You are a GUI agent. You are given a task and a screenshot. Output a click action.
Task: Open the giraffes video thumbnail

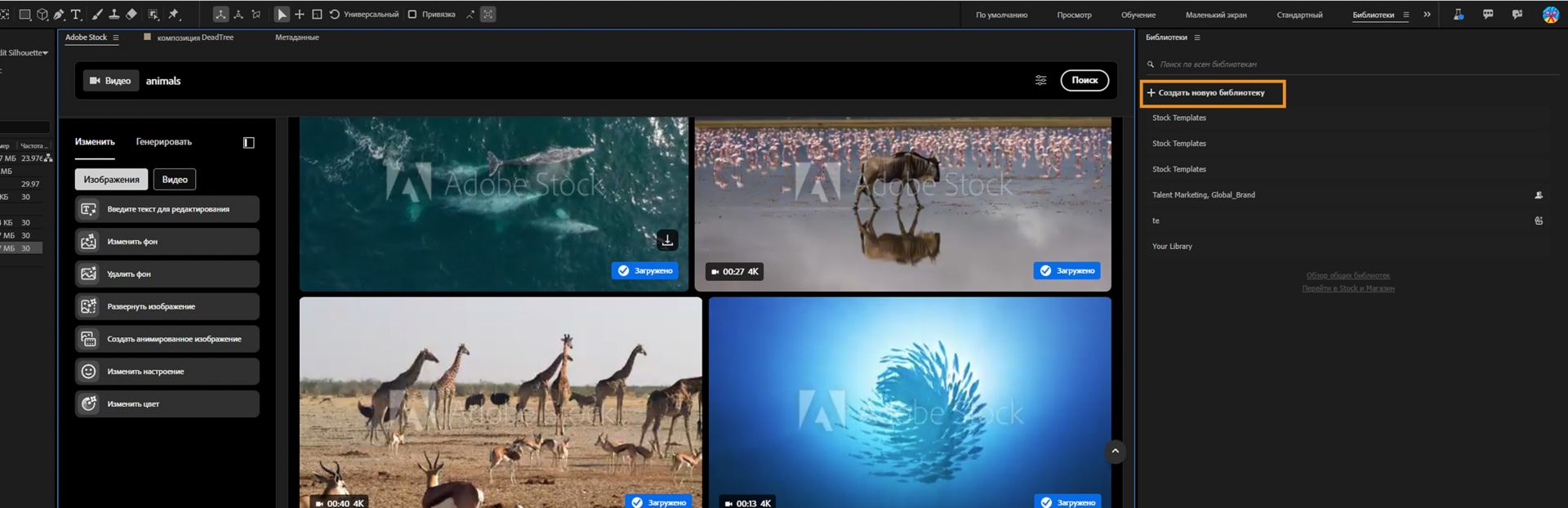501,402
